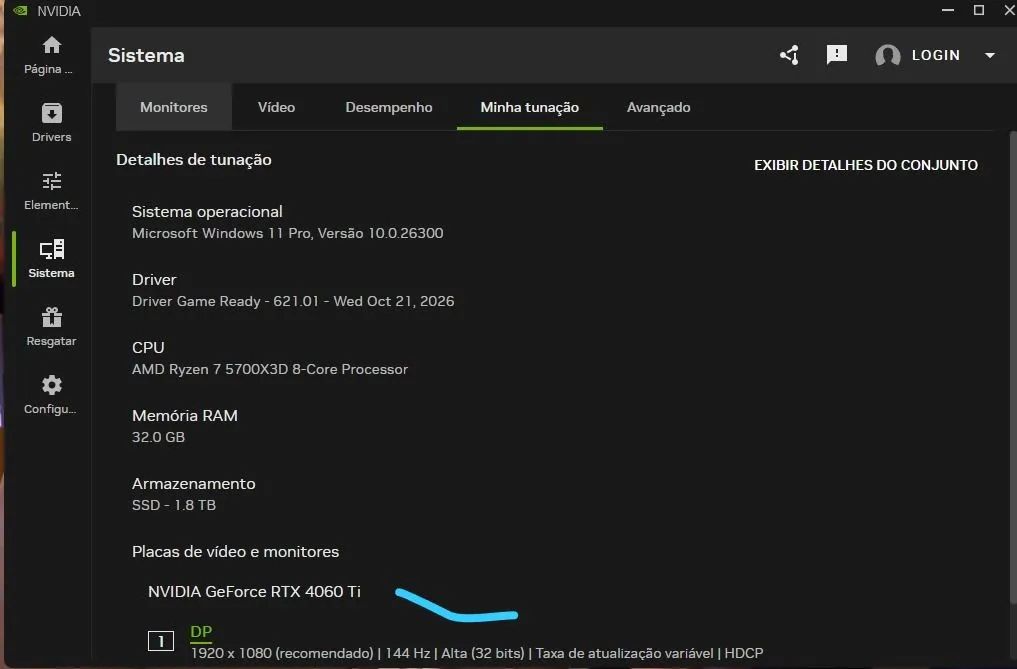
Task: Click the share icon in header
Action: coord(789,55)
